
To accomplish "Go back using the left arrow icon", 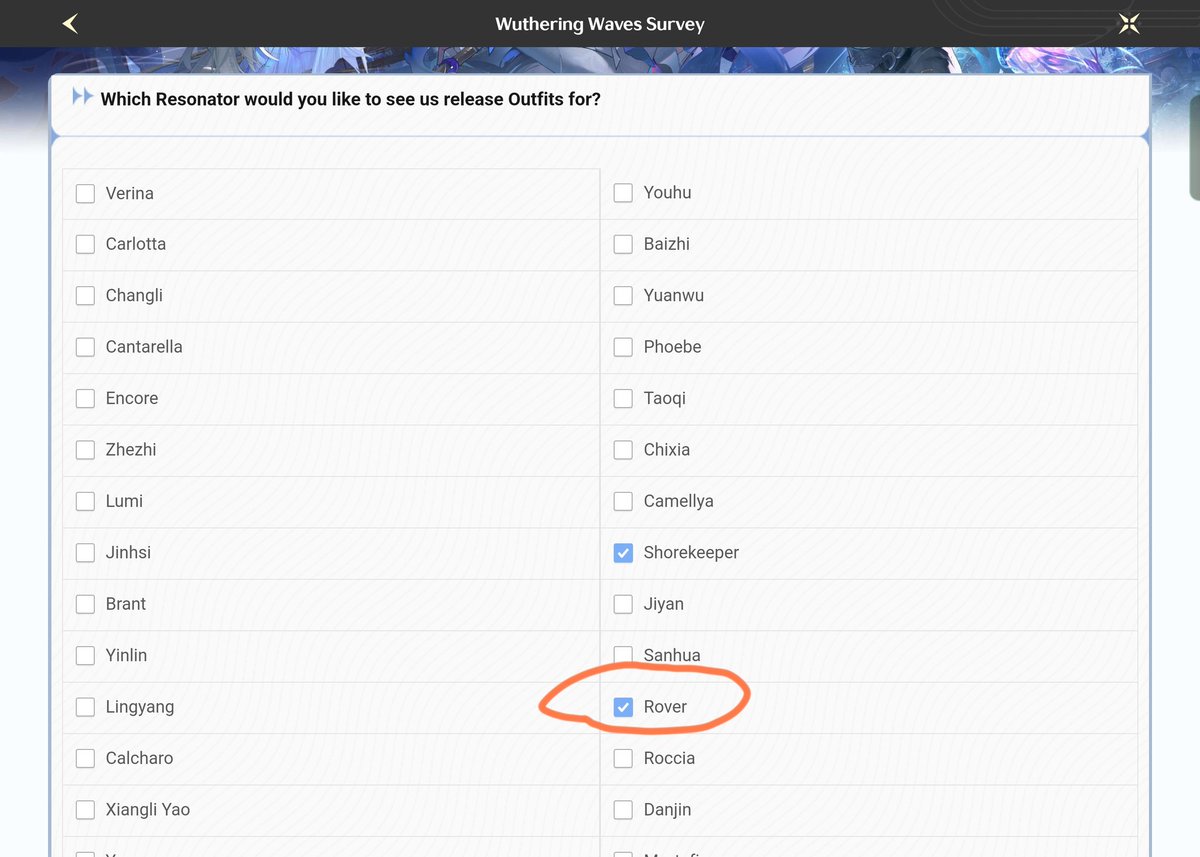I will click(70, 24).
